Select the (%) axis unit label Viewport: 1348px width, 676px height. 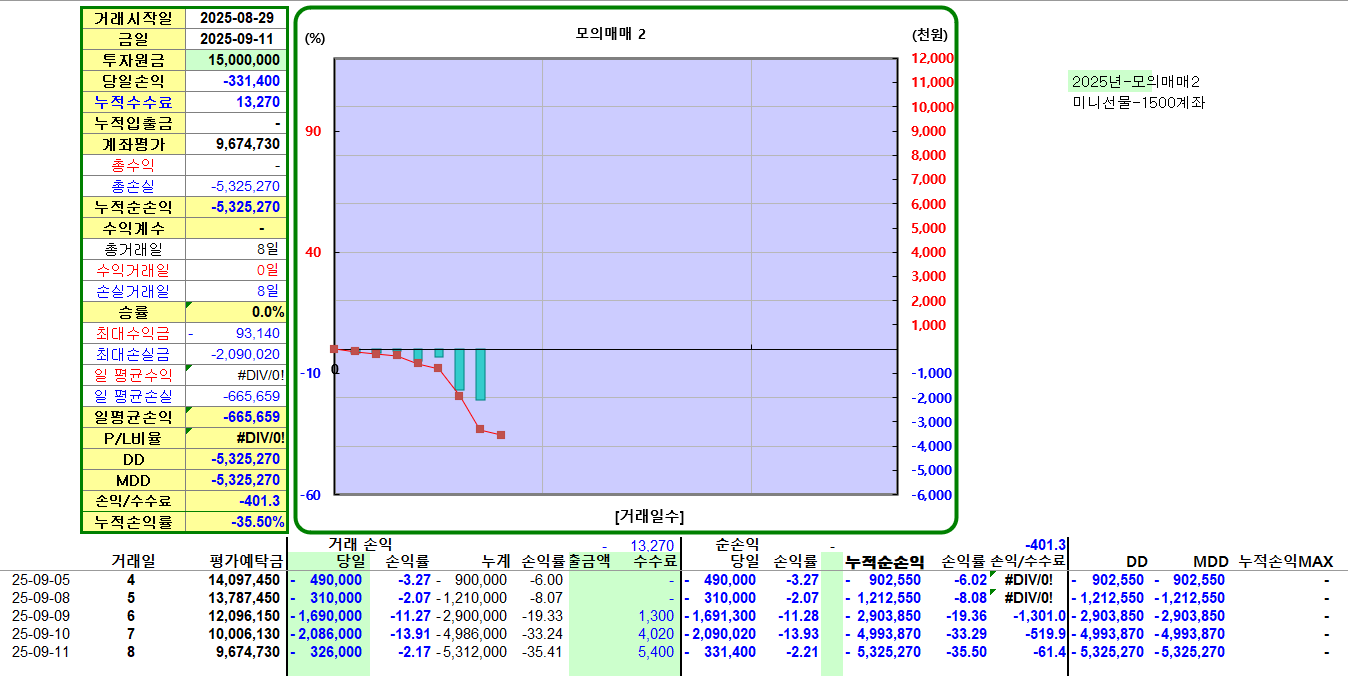315,38
